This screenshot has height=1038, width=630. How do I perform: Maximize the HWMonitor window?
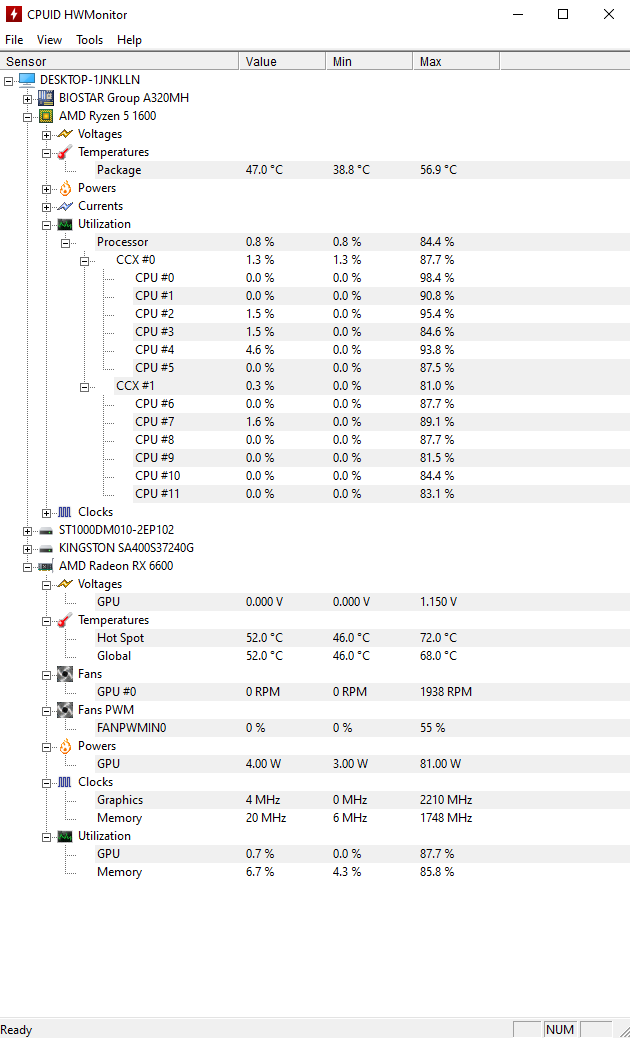point(562,14)
